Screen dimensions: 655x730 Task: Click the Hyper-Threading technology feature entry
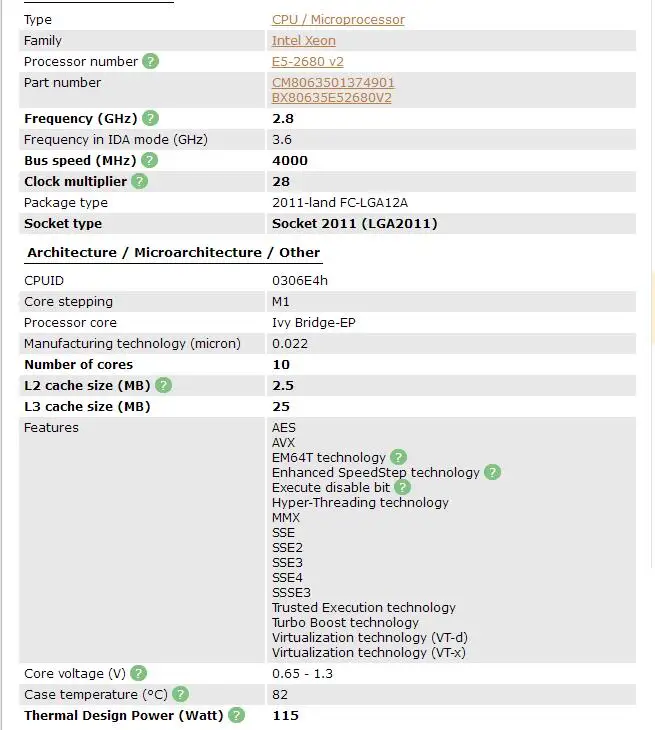pyautogui.click(x=360, y=502)
